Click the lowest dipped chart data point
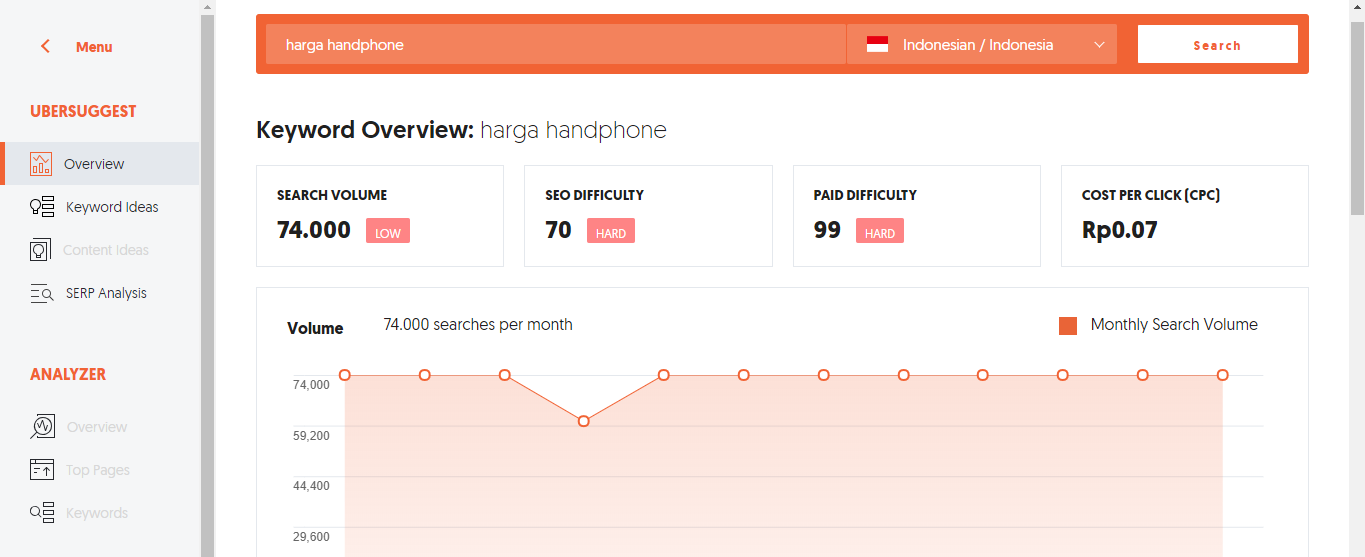 coord(584,421)
